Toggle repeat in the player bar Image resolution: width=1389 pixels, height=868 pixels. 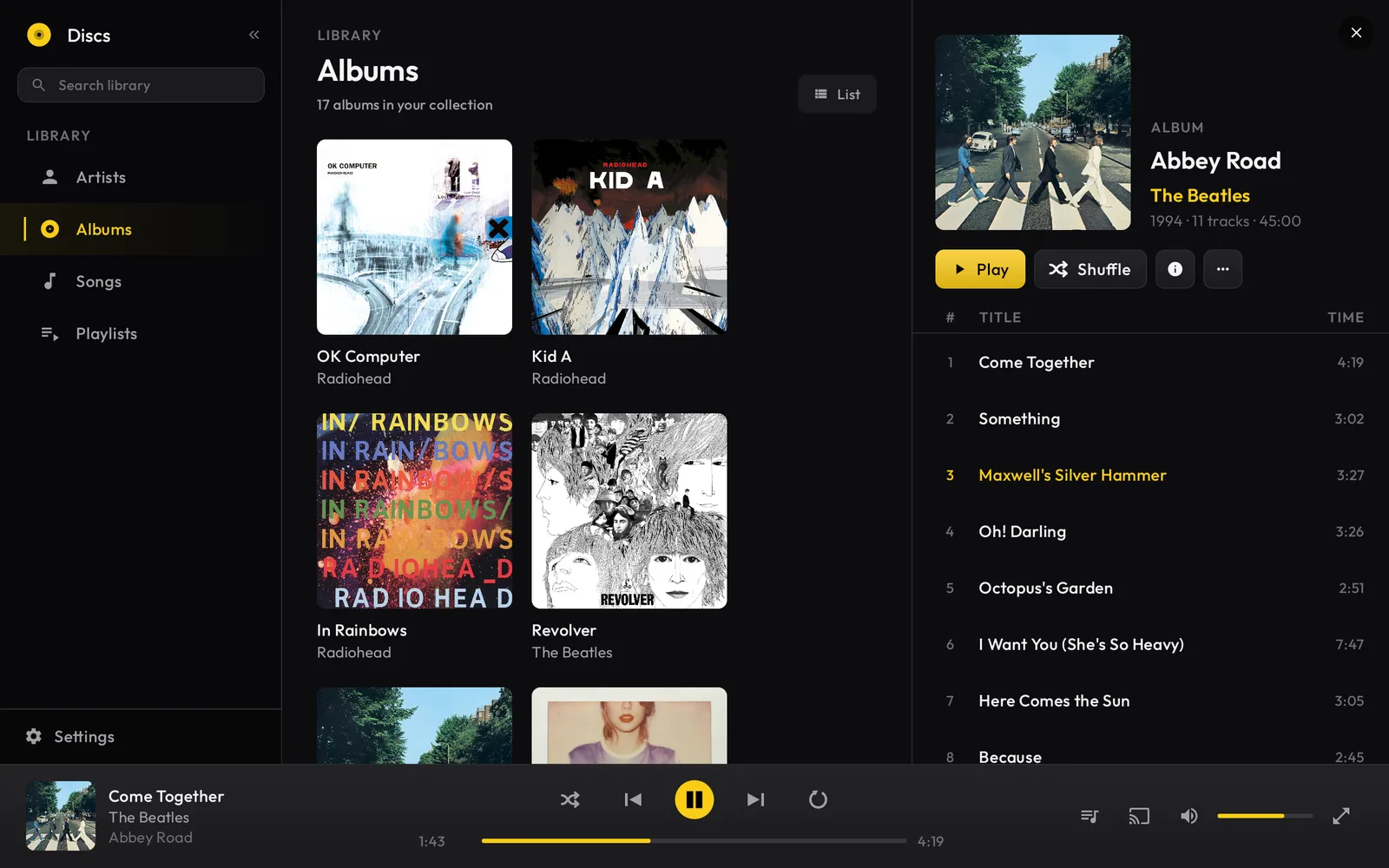pos(818,799)
